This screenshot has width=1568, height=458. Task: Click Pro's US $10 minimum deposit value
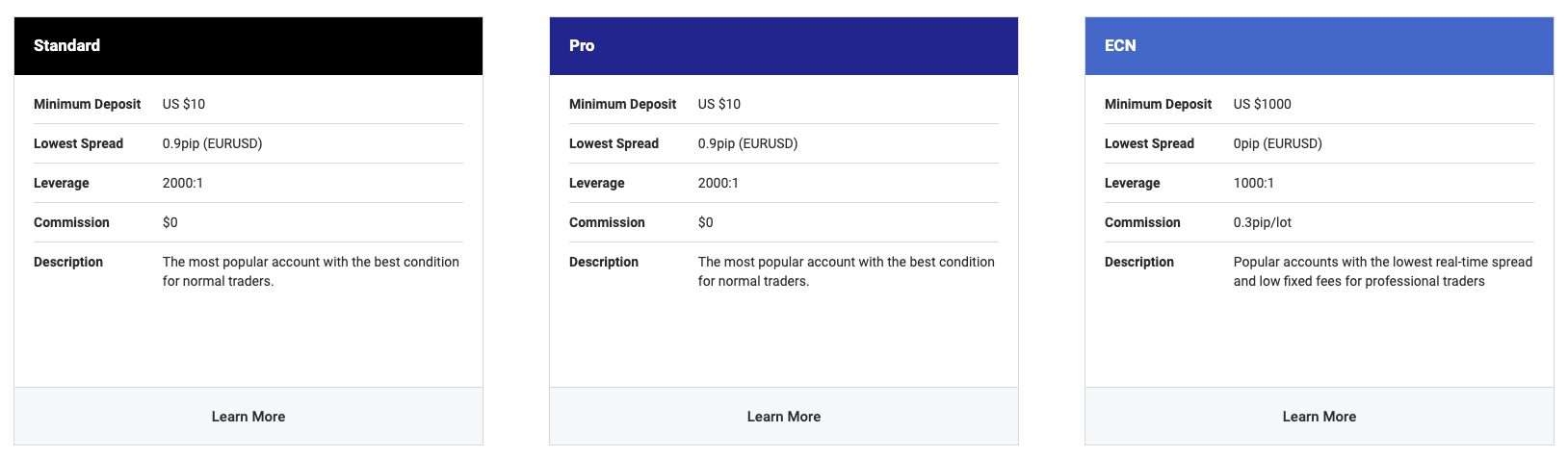(719, 104)
